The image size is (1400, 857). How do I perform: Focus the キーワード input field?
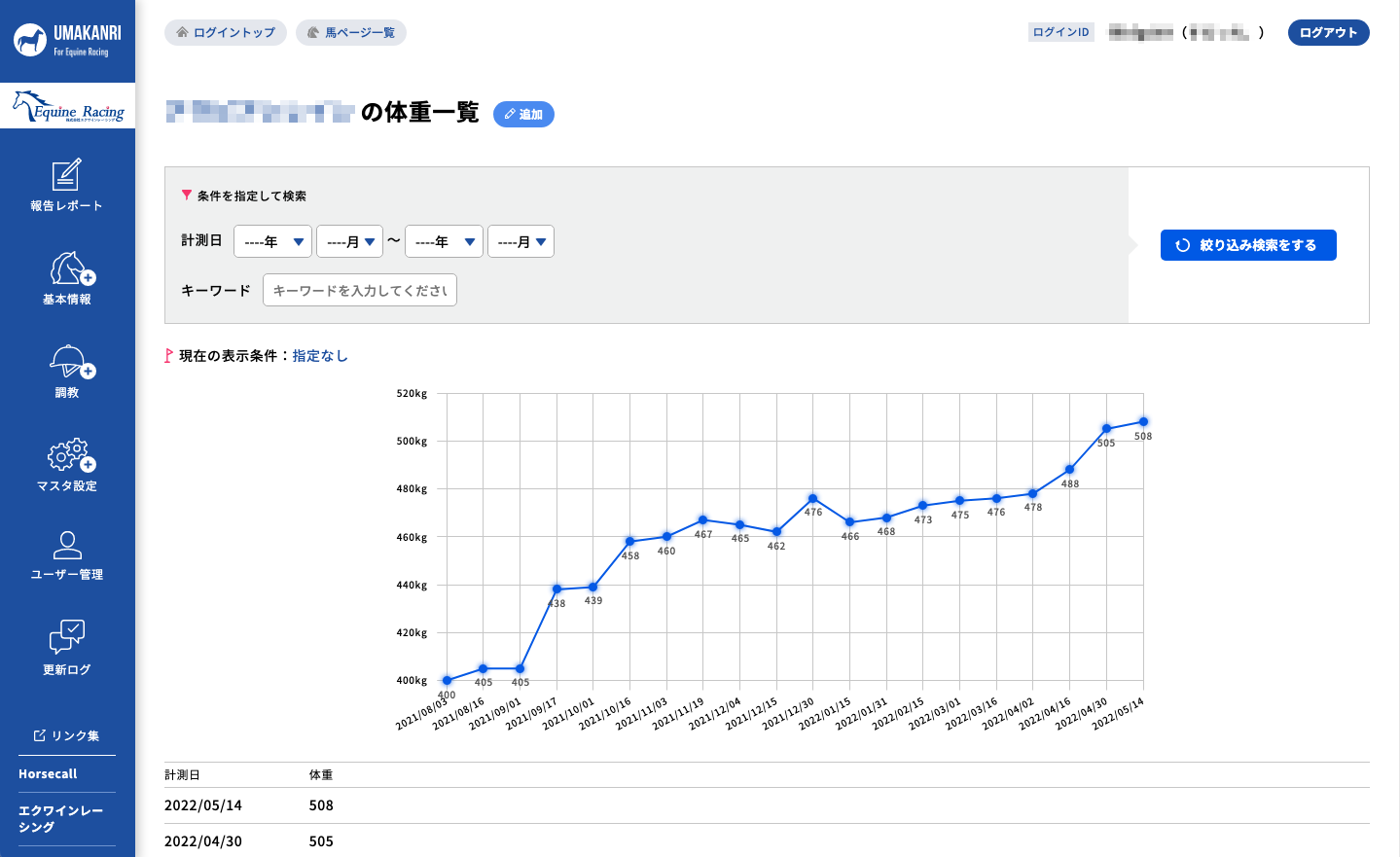[360, 290]
